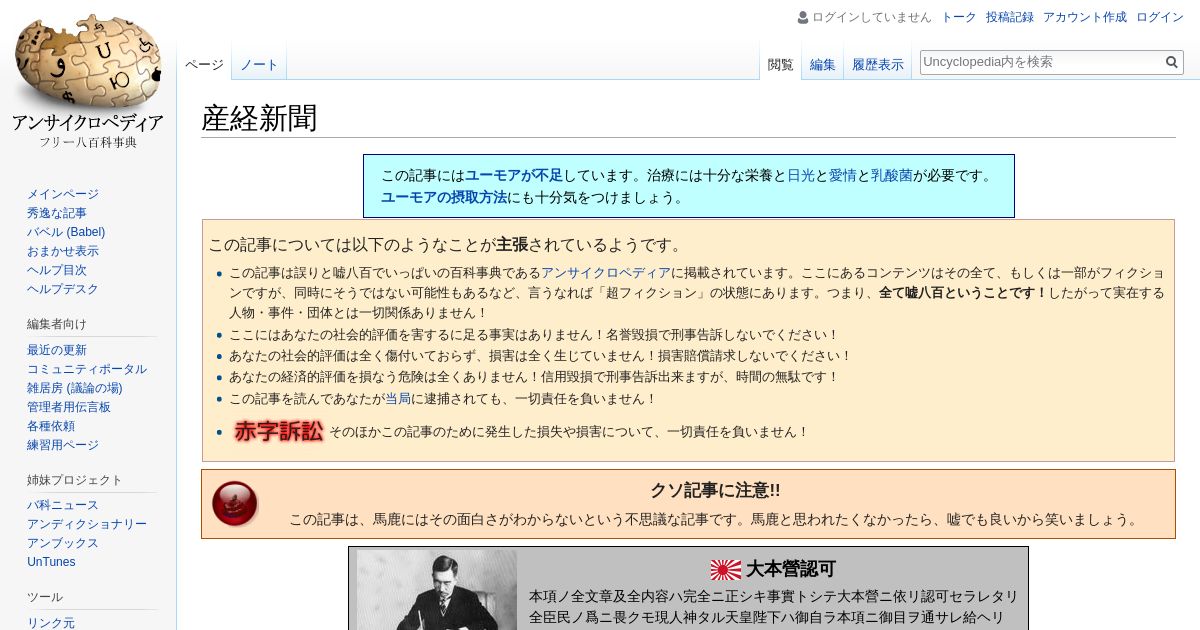This screenshot has width=1200, height=630.
Task: Click the rising sun flag icon
Action: (726, 570)
